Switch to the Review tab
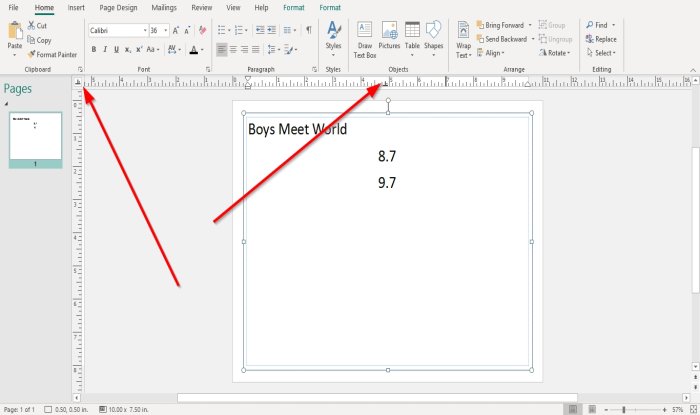Image resolution: width=700 pixels, height=415 pixels. click(202, 8)
